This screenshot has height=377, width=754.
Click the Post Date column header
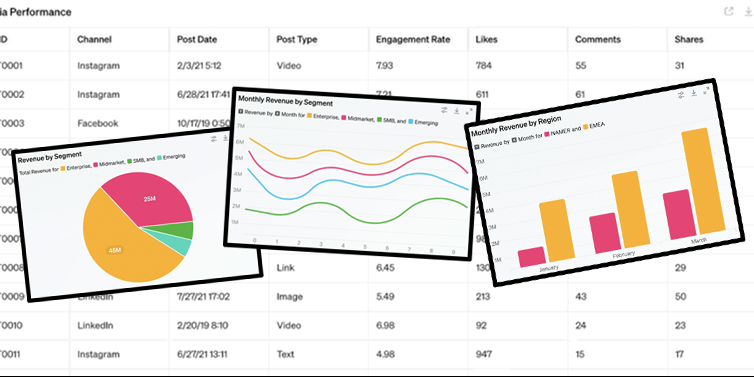[x=197, y=39]
